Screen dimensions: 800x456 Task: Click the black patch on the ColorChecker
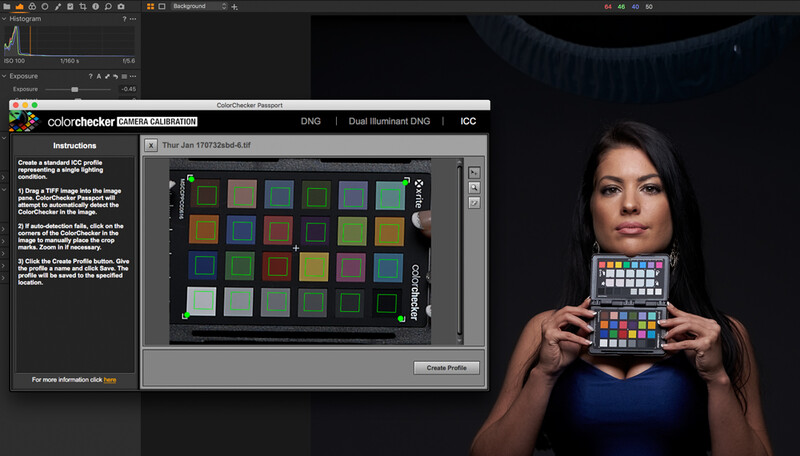(x=386, y=303)
